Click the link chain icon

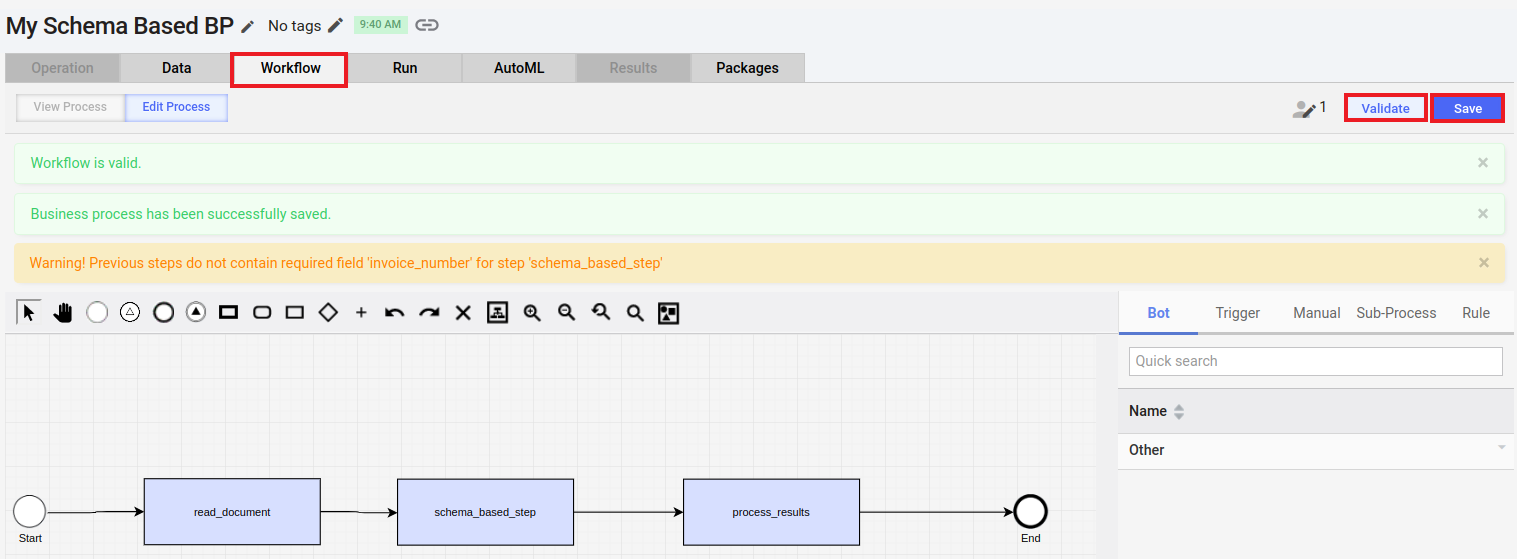click(x=427, y=25)
